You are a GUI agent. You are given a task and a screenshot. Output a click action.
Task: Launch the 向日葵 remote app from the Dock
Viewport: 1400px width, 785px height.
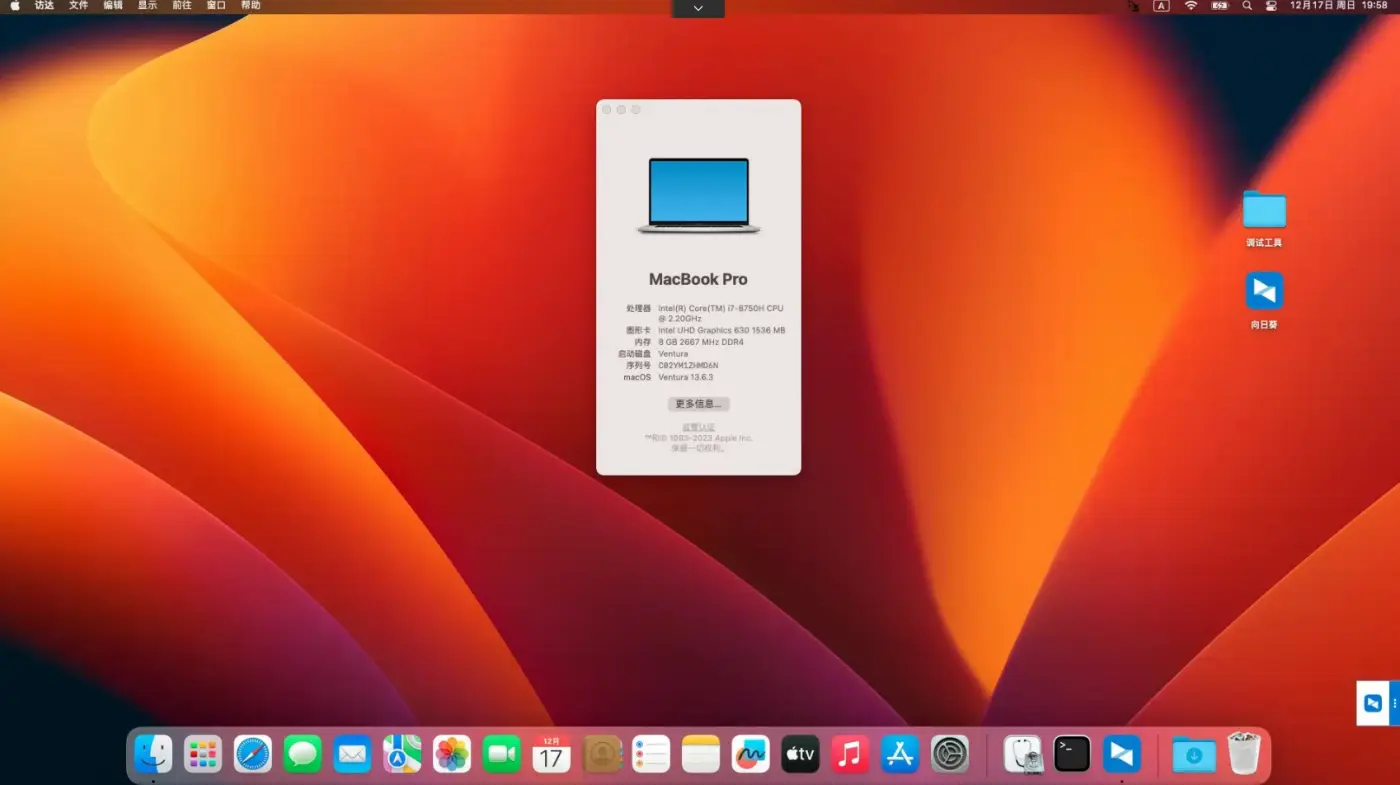pos(1121,754)
